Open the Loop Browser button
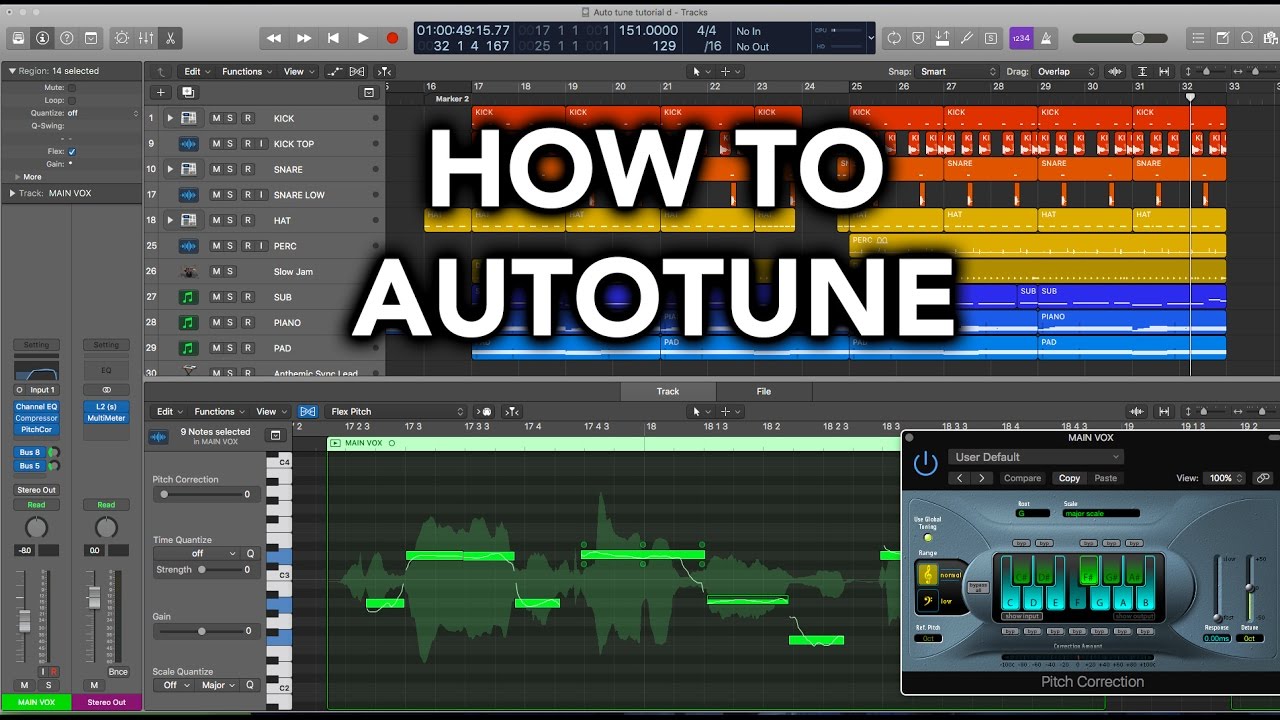Screen dimensions: 1280x720 tap(1247, 38)
